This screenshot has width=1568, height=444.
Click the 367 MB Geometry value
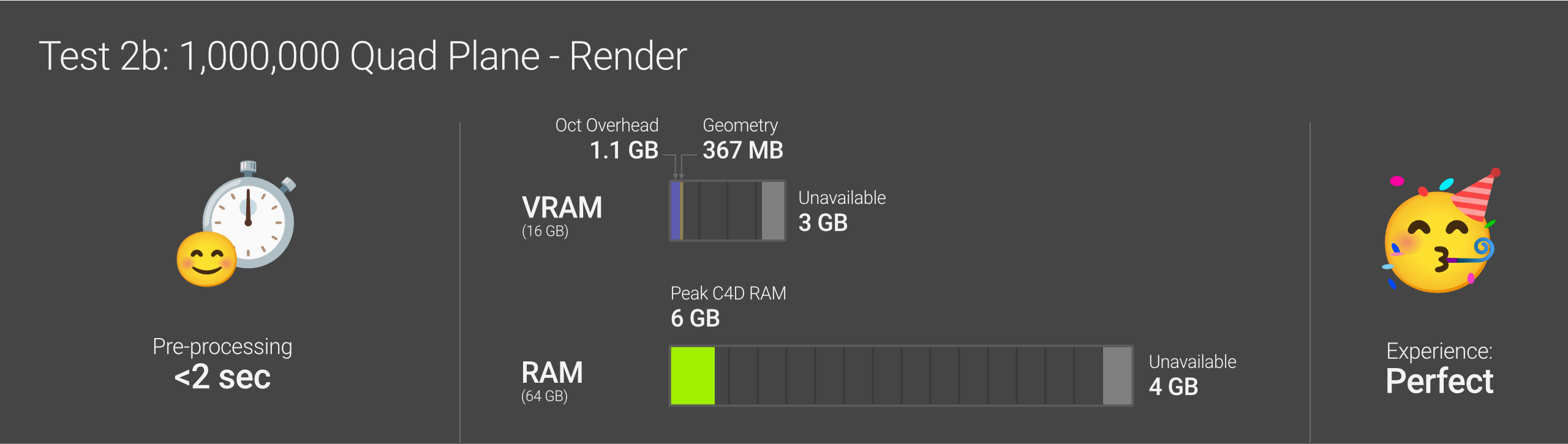[743, 150]
